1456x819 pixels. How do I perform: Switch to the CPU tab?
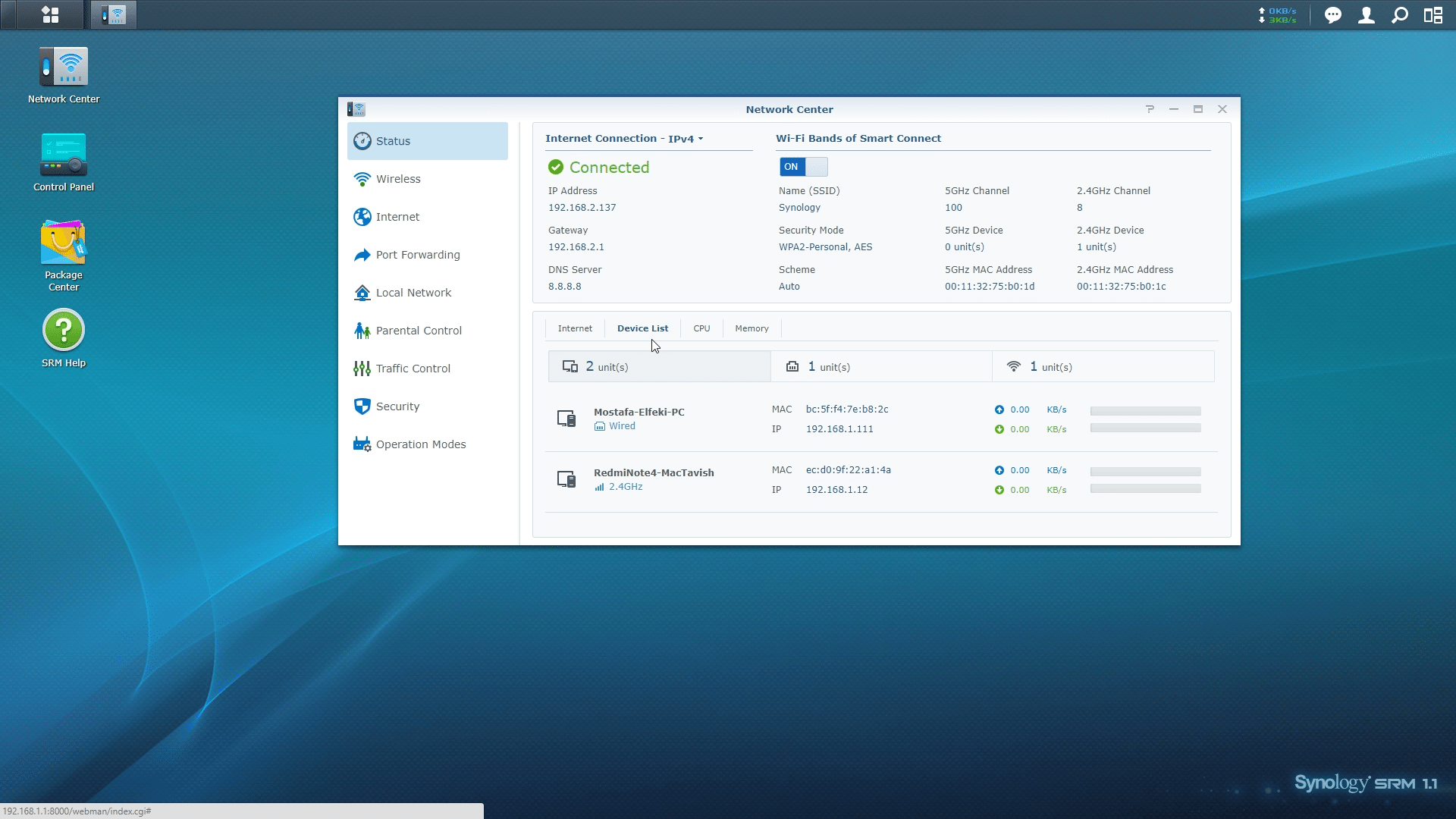[701, 328]
